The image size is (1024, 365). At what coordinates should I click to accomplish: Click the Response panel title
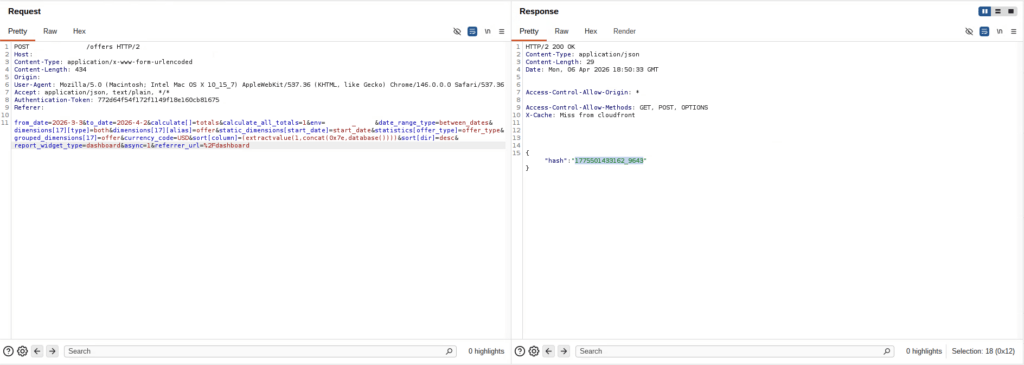[539, 11]
